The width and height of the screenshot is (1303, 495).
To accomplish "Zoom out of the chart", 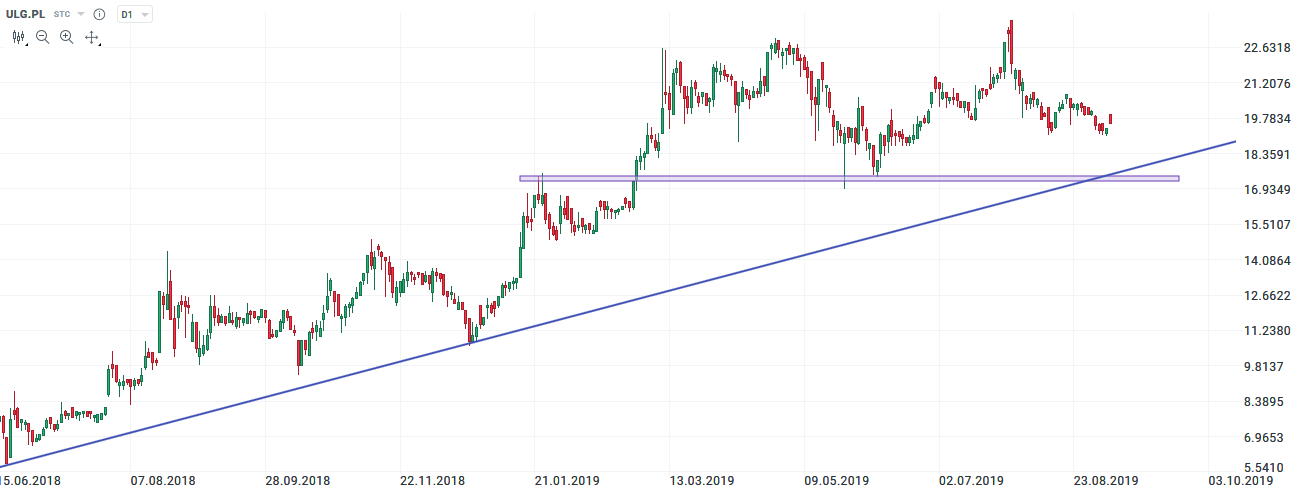I will pyautogui.click(x=43, y=37).
